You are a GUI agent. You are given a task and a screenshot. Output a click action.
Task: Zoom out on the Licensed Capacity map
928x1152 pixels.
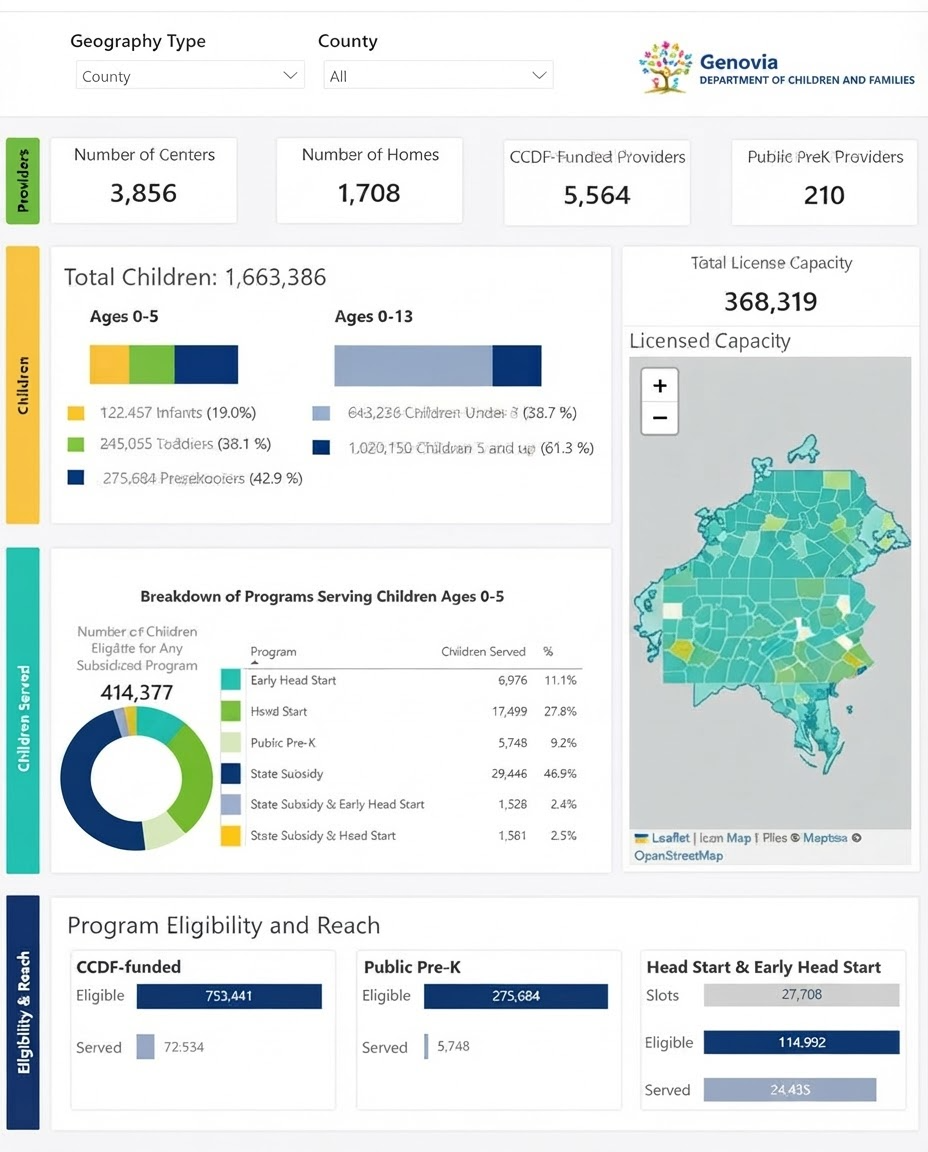(x=660, y=418)
